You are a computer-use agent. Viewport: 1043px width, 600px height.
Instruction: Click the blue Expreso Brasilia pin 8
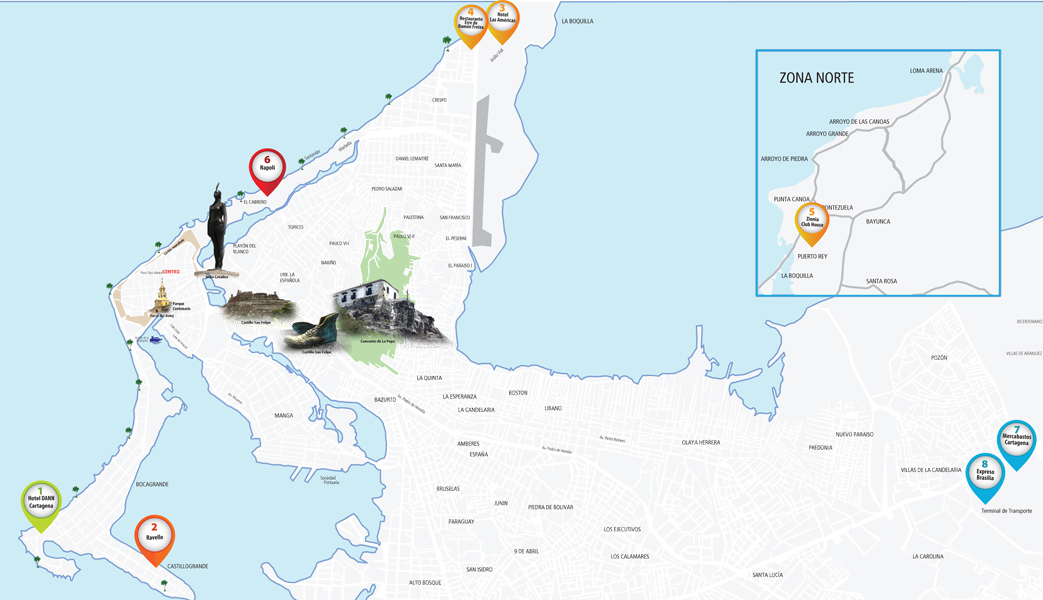985,478
